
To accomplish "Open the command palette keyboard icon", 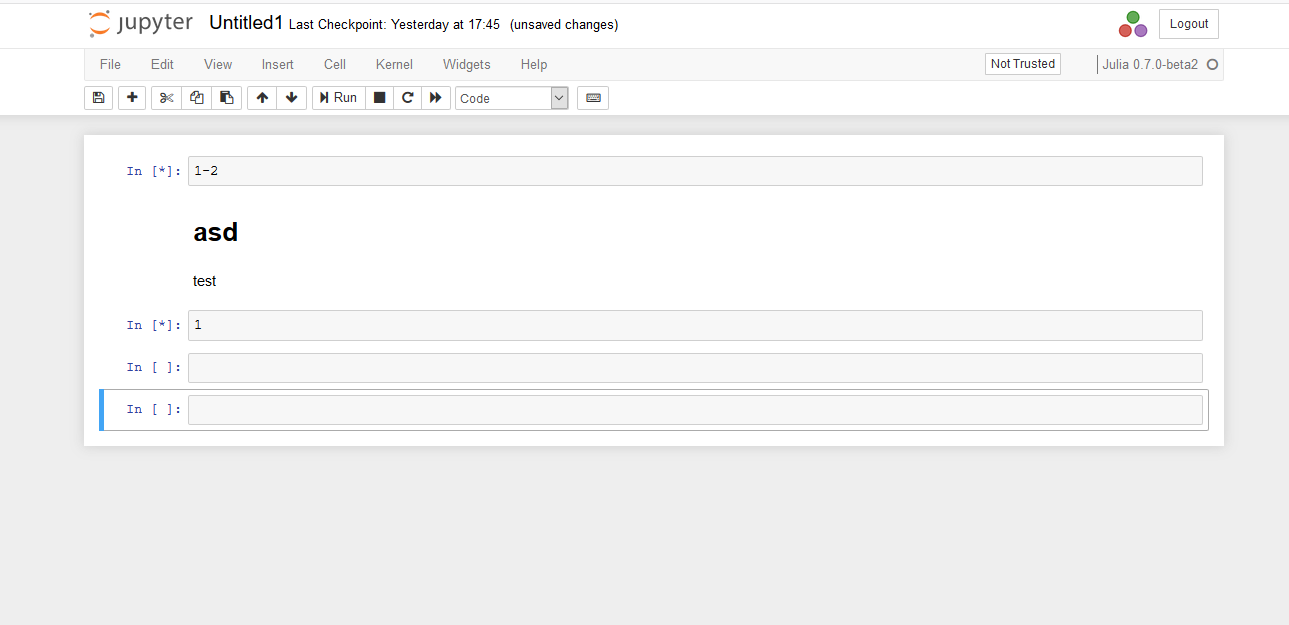I will click(592, 97).
